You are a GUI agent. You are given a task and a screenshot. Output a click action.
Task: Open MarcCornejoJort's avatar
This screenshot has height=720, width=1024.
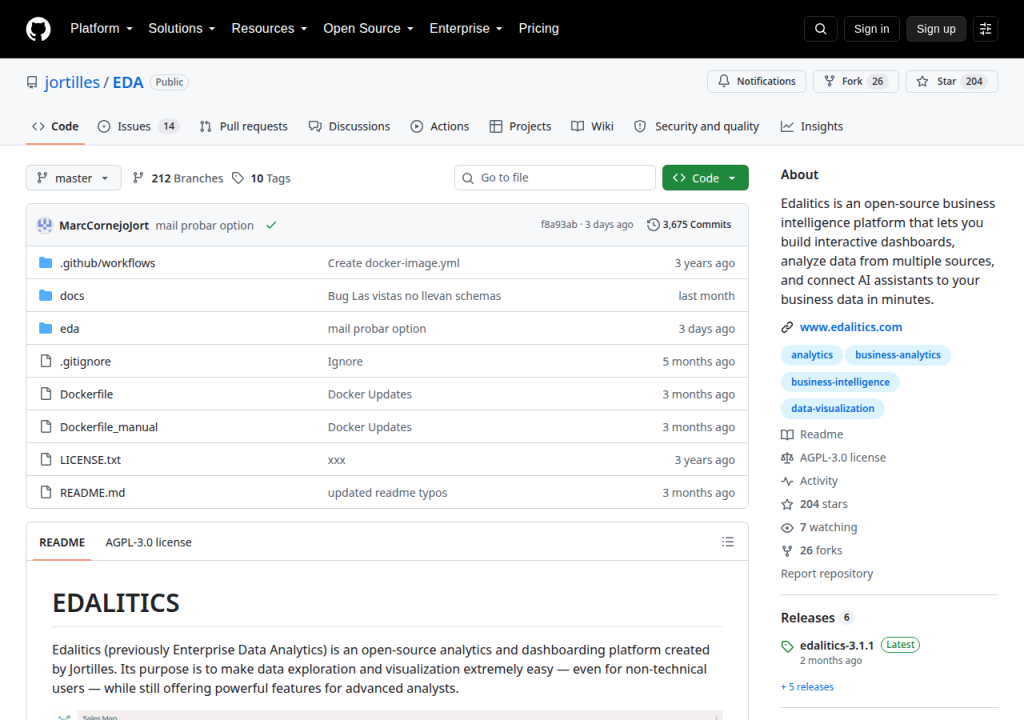click(44, 225)
